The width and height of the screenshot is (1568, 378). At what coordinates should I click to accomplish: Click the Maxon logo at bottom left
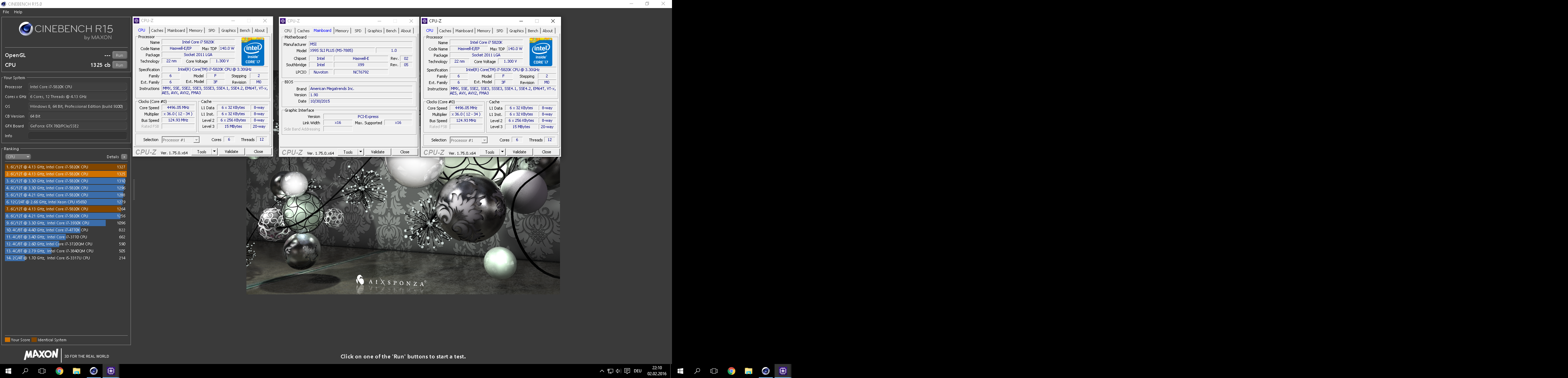pyautogui.click(x=41, y=354)
